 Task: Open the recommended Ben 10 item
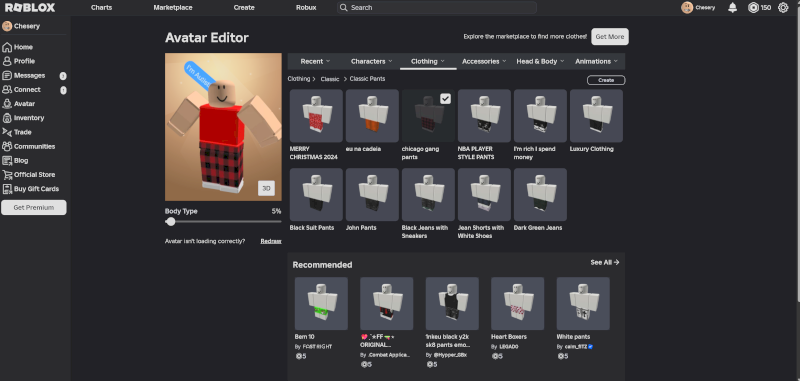[321, 303]
